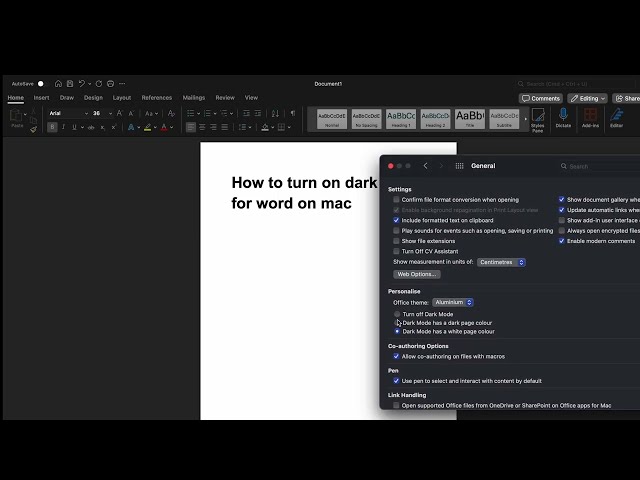Switch to the Design tab
Screen dimensions: 640x480
pos(93,98)
